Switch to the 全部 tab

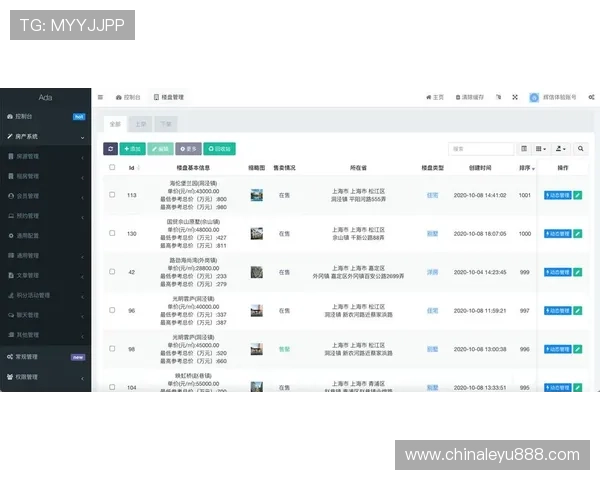coord(115,124)
